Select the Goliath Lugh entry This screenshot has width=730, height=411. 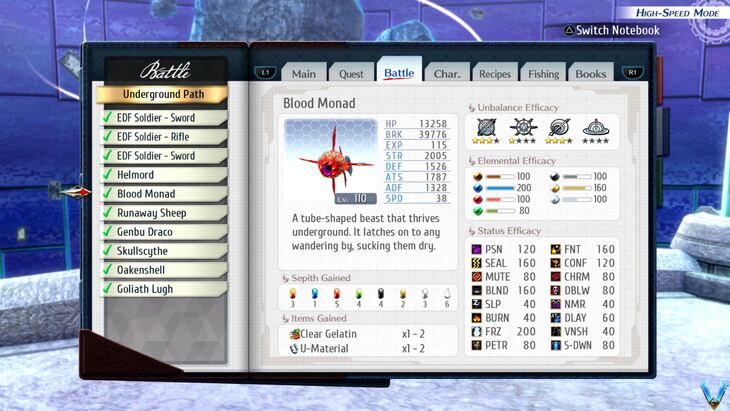[164, 289]
